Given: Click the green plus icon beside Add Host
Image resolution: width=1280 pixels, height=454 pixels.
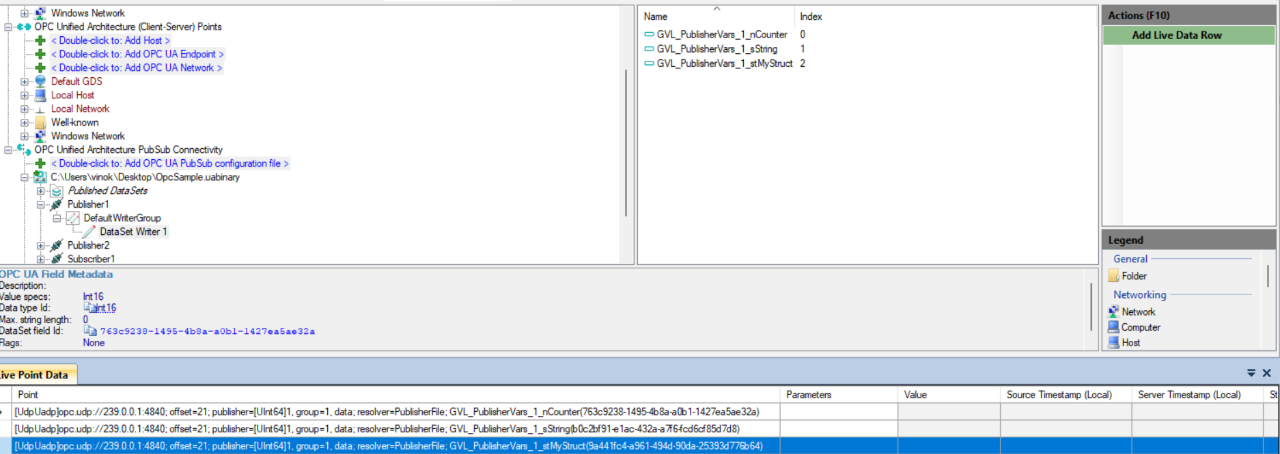Looking at the screenshot, I should [40, 40].
